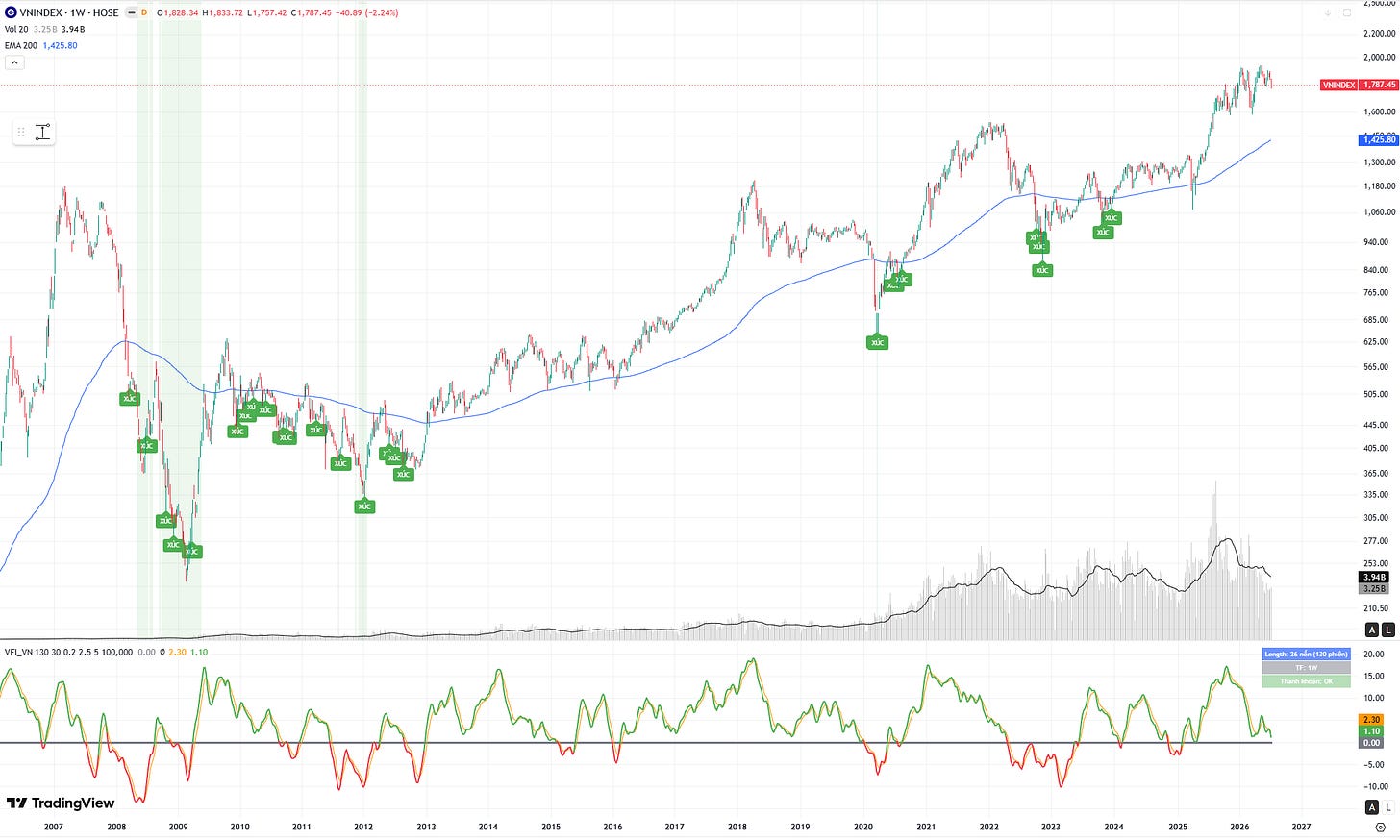Toggle auto scale A on the price pane
1400x840 pixels.
[1372, 630]
